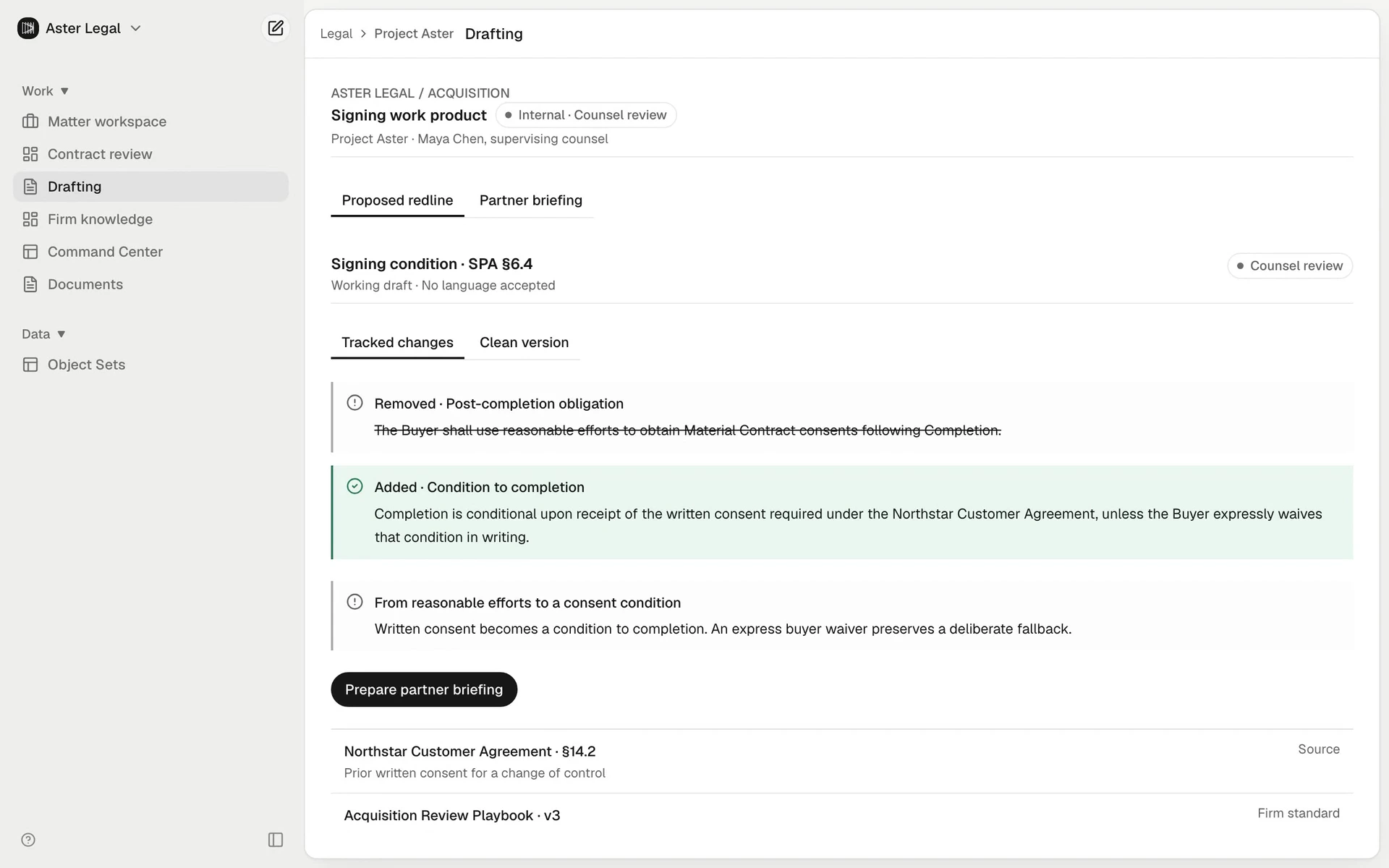Click the Internal · Counsel review badge
The height and width of the screenshot is (868, 1389).
click(x=586, y=115)
